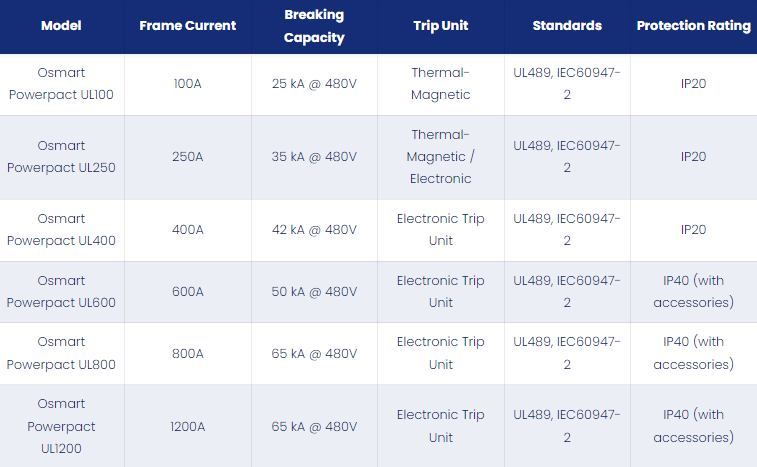Click the Model column header
This screenshot has width=757, height=467.
pos(61,26)
